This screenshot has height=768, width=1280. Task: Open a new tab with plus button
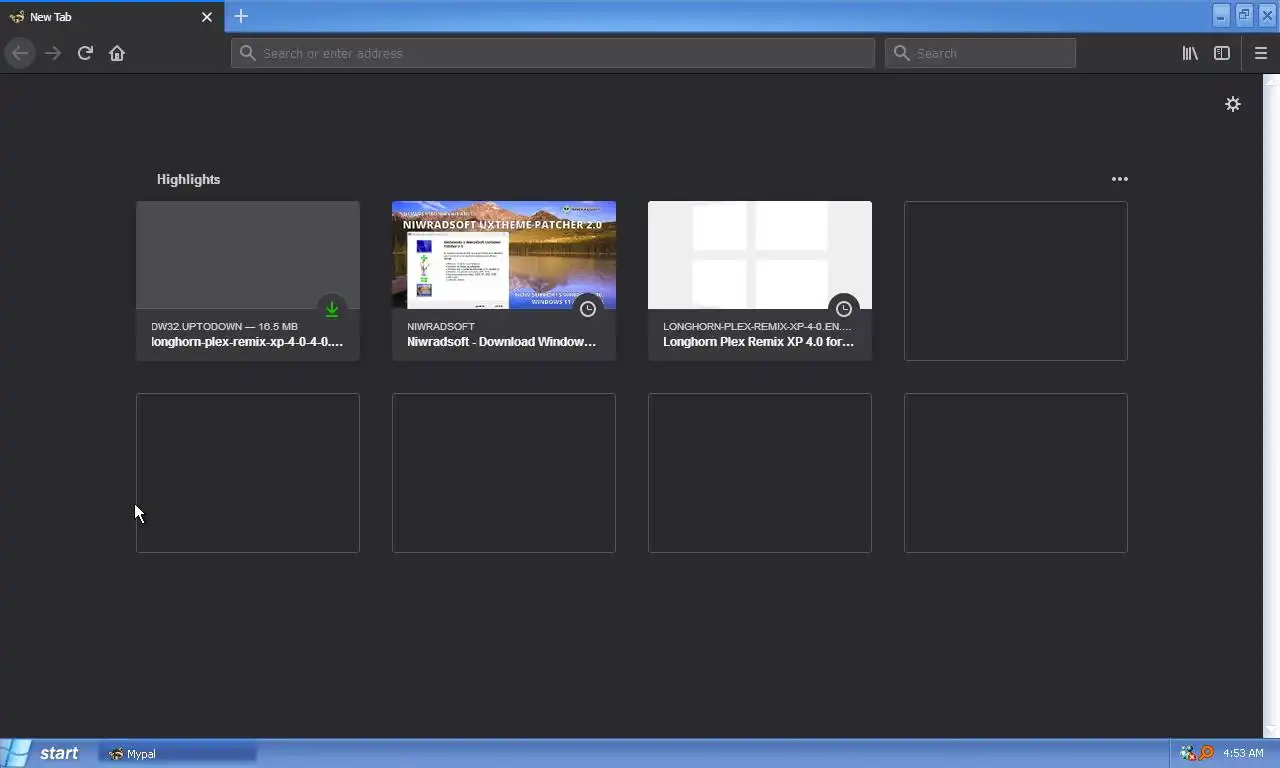point(241,16)
